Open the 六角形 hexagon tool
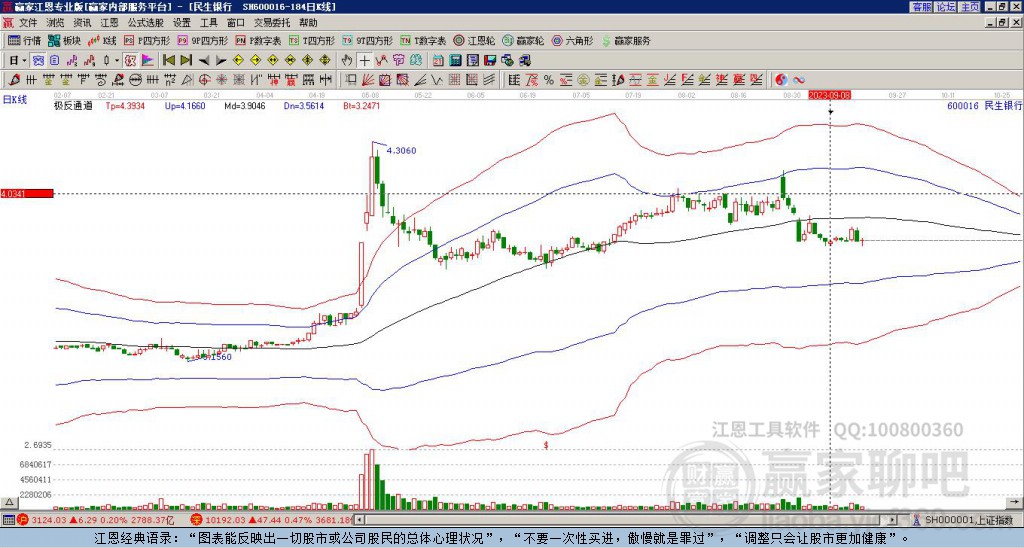This screenshot has width=1024, height=548. (572, 40)
